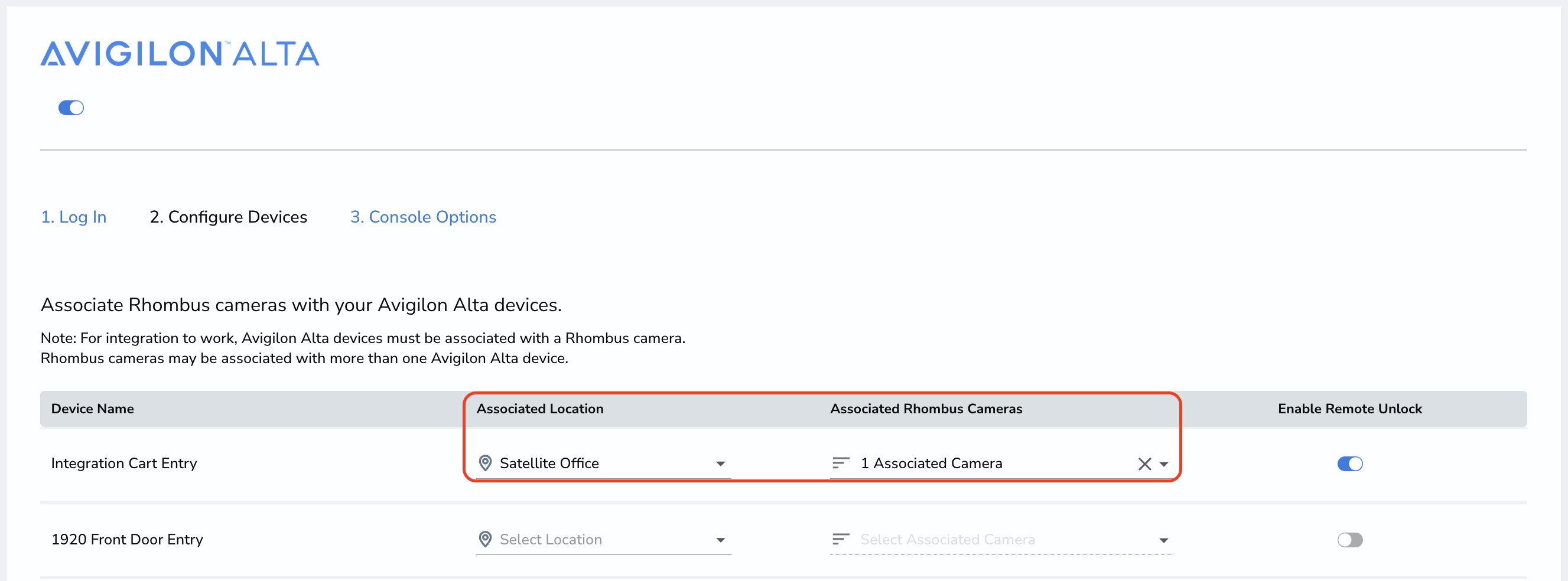This screenshot has height=581, width=1568.
Task: Clear the 1 Associated Camera selection
Action: point(1144,464)
